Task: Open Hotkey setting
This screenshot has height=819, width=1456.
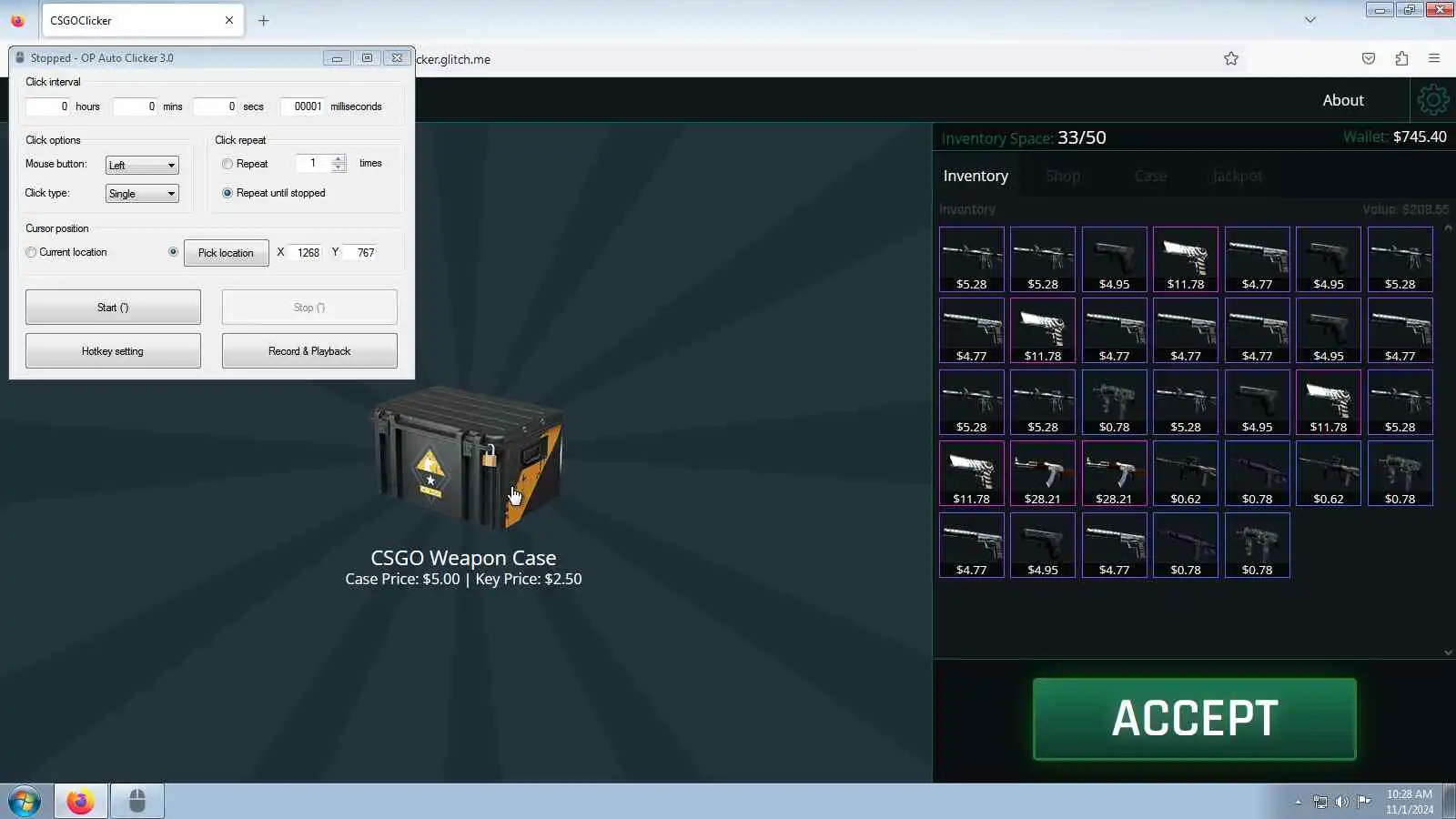Action: coord(113,350)
